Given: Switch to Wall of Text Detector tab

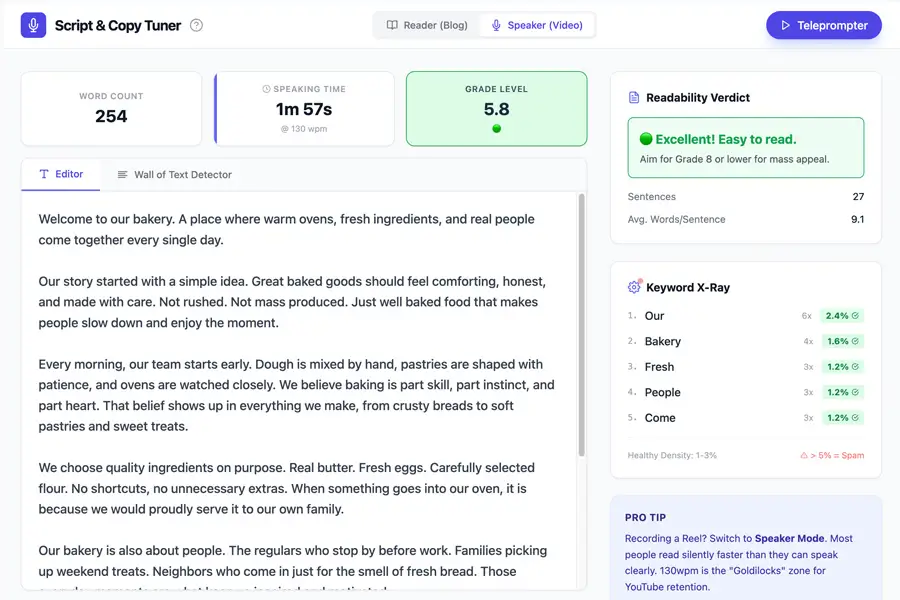Looking at the screenshot, I should (x=174, y=174).
